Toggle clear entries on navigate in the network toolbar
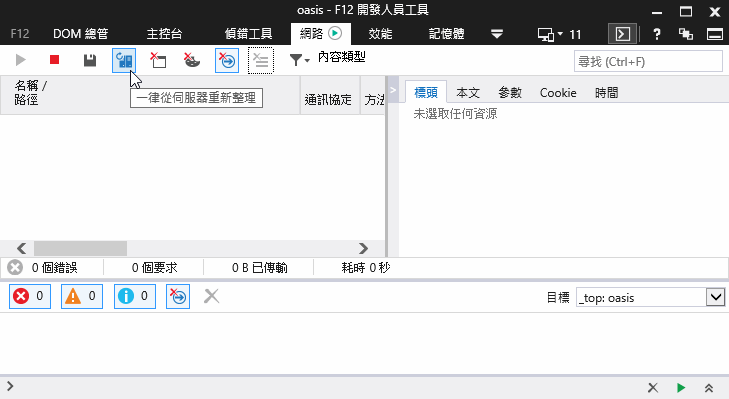Viewport: 729px width, 399px height. point(227,60)
